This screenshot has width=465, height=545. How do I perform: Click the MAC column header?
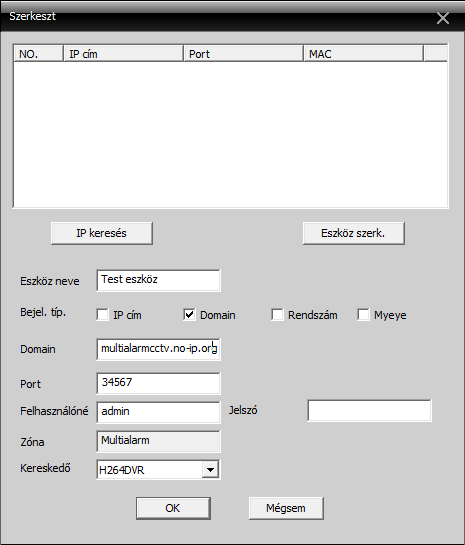pyautogui.click(x=364, y=54)
